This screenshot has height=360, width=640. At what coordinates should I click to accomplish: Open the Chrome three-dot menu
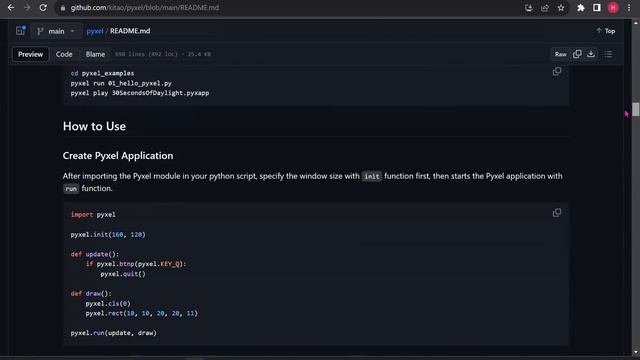[629, 8]
